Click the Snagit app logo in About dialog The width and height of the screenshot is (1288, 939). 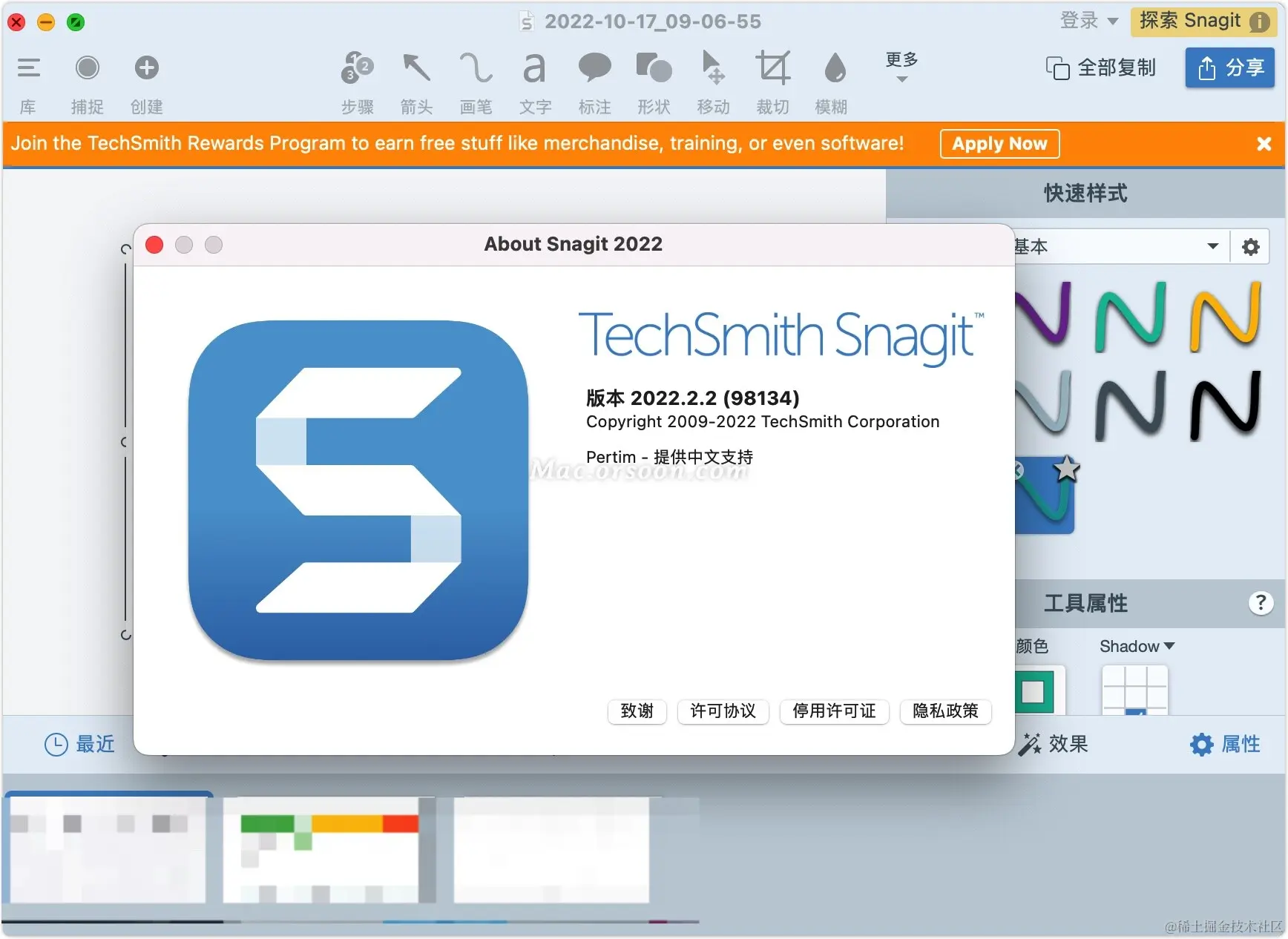point(358,490)
